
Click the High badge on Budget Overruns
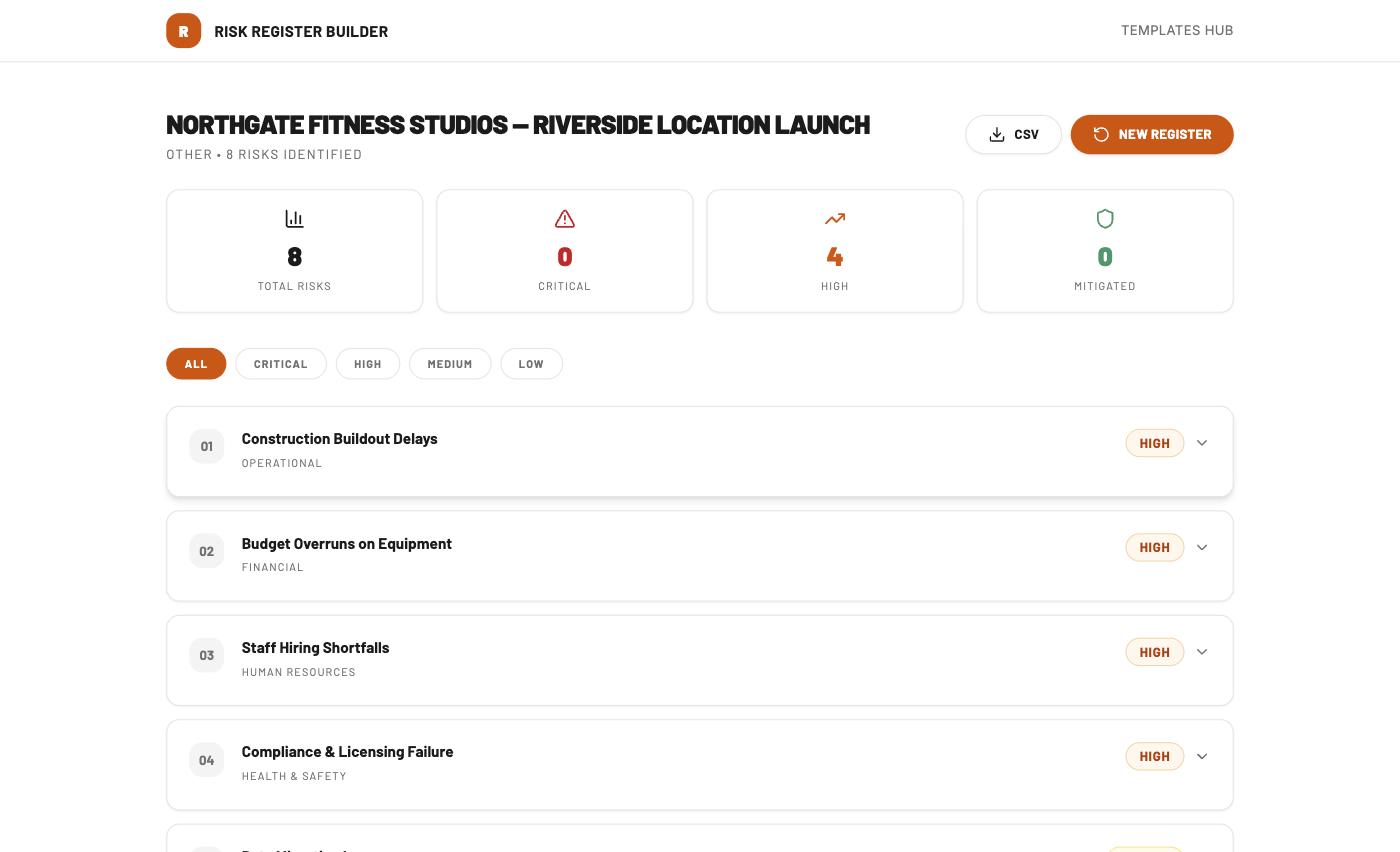coord(1155,547)
